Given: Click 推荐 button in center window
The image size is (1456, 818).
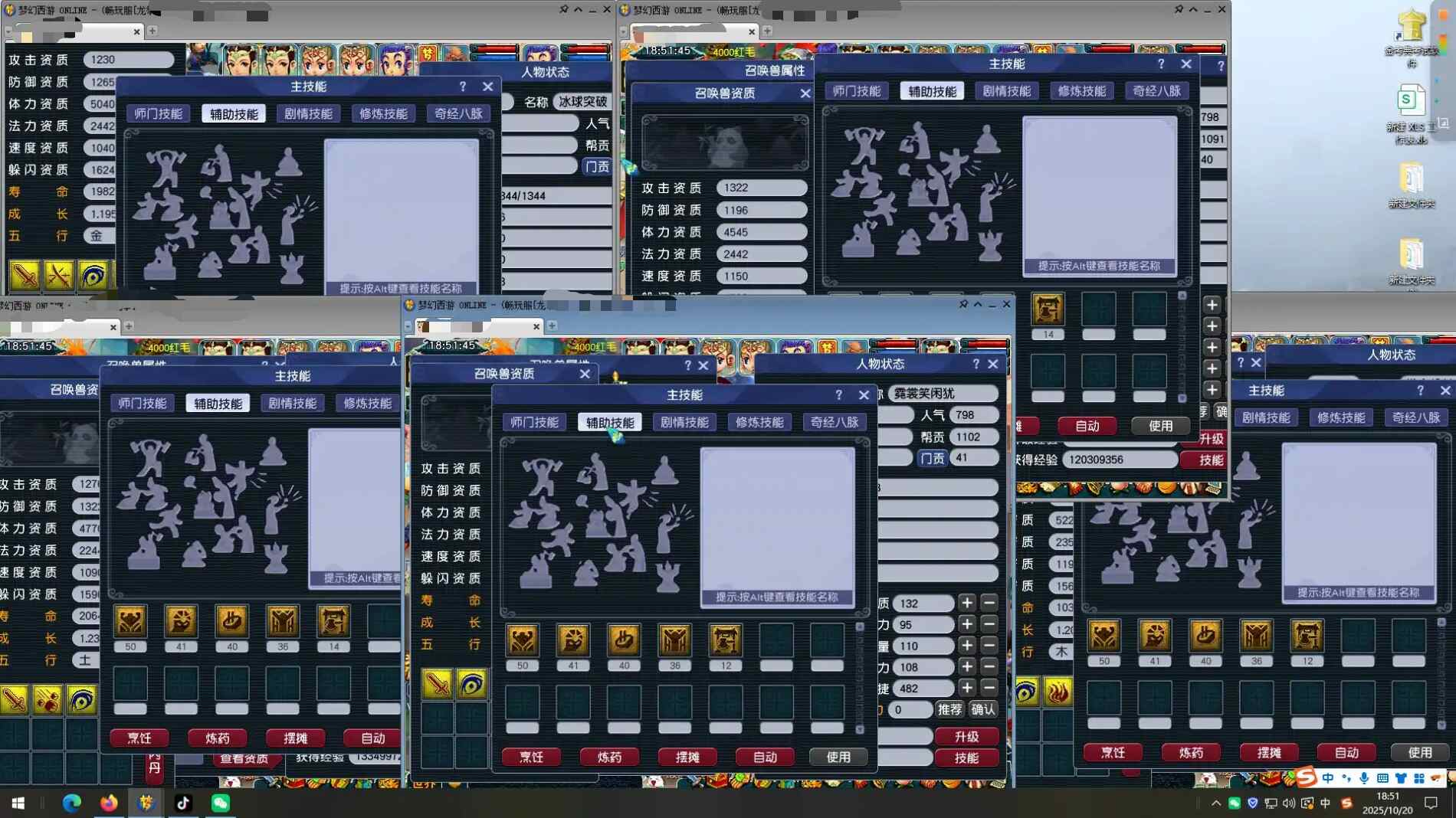Looking at the screenshot, I should tap(949, 709).
